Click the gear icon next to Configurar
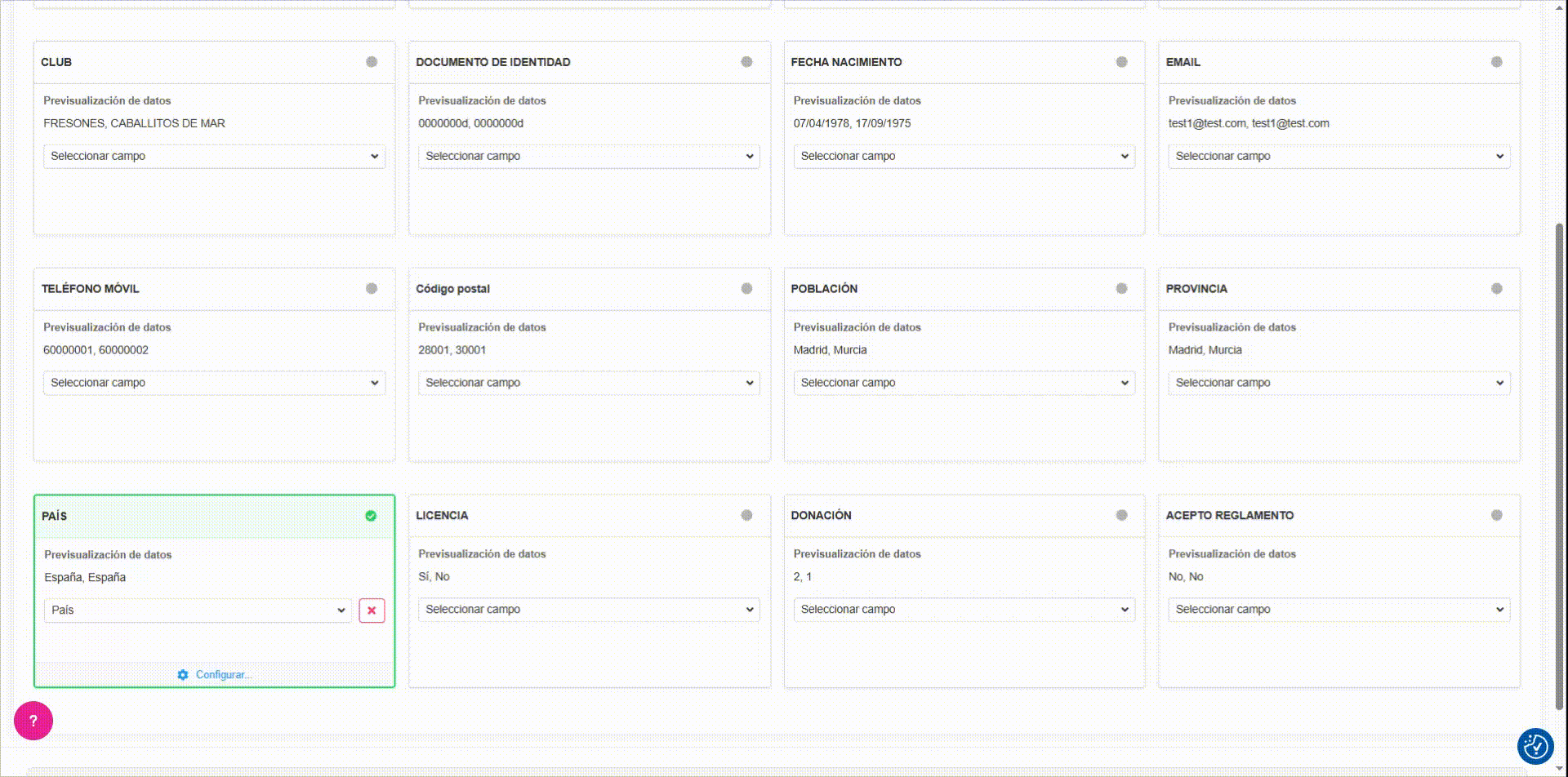1568x777 pixels. (183, 675)
